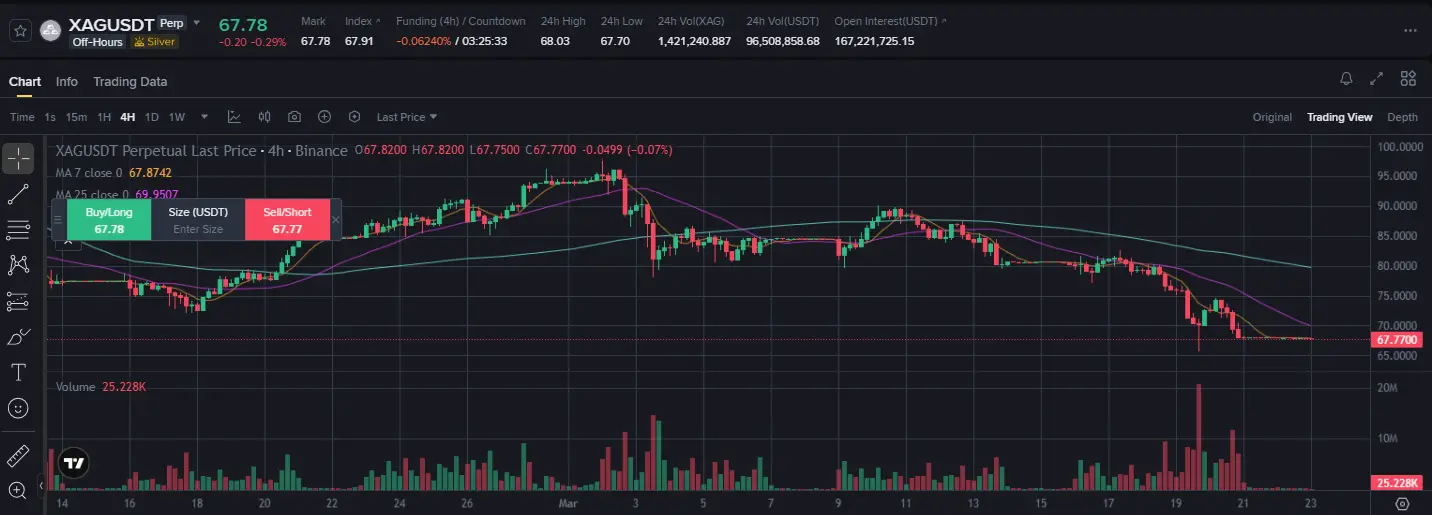The image size is (1432, 515).
Task: Add XAGUSDT to favorites with star icon
Action: tap(19, 30)
